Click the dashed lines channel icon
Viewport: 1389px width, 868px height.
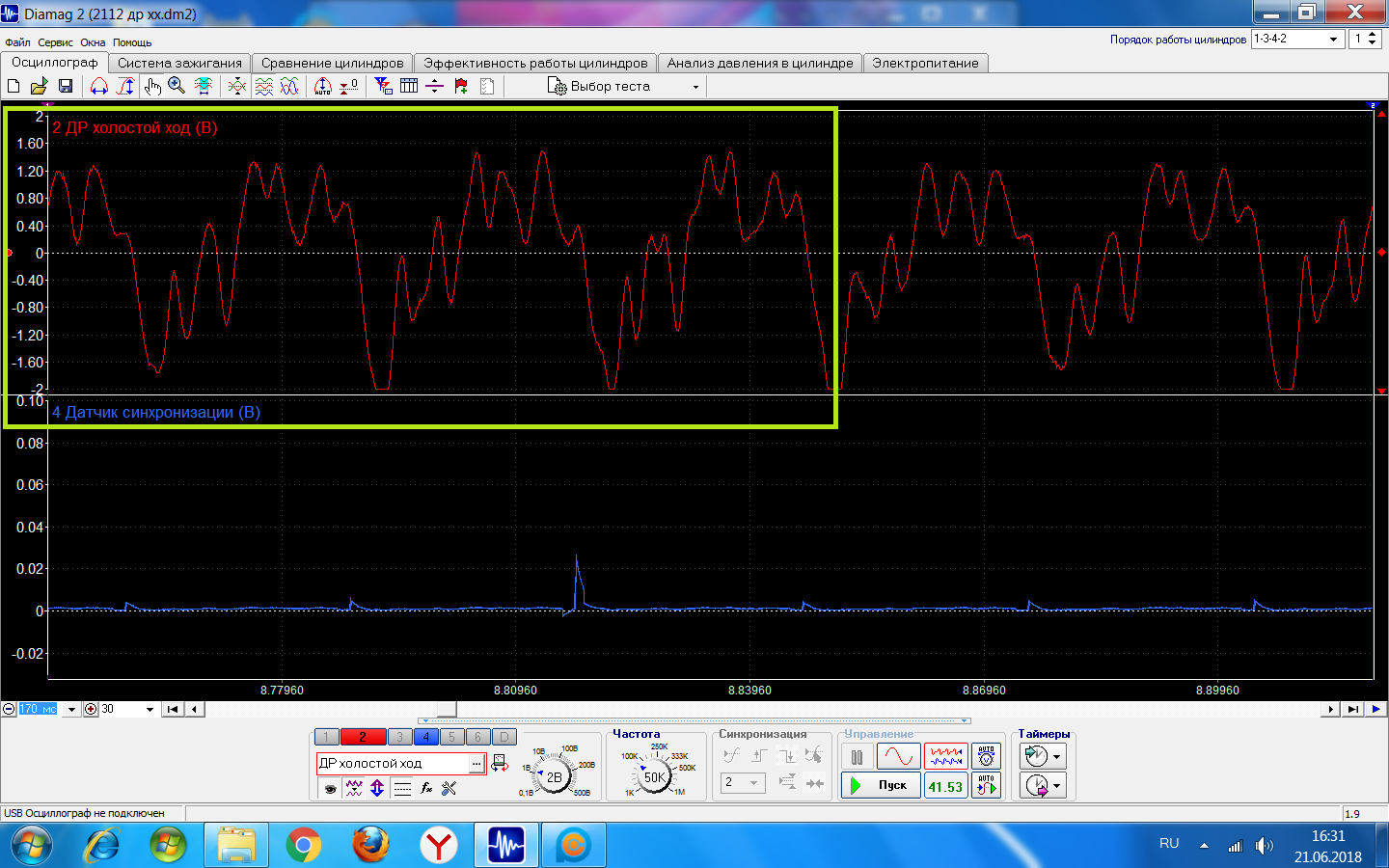(402, 788)
